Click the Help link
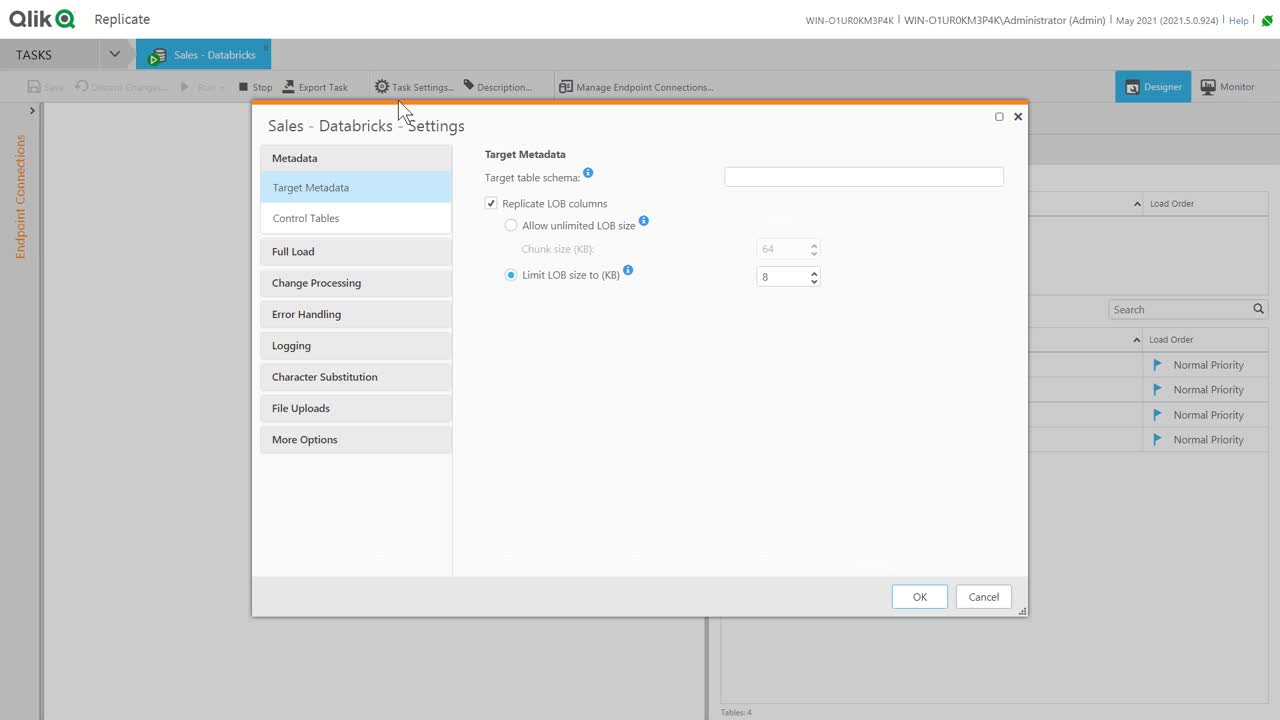The width and height of the screenshot is (1280, 720). coord(1238,20)
